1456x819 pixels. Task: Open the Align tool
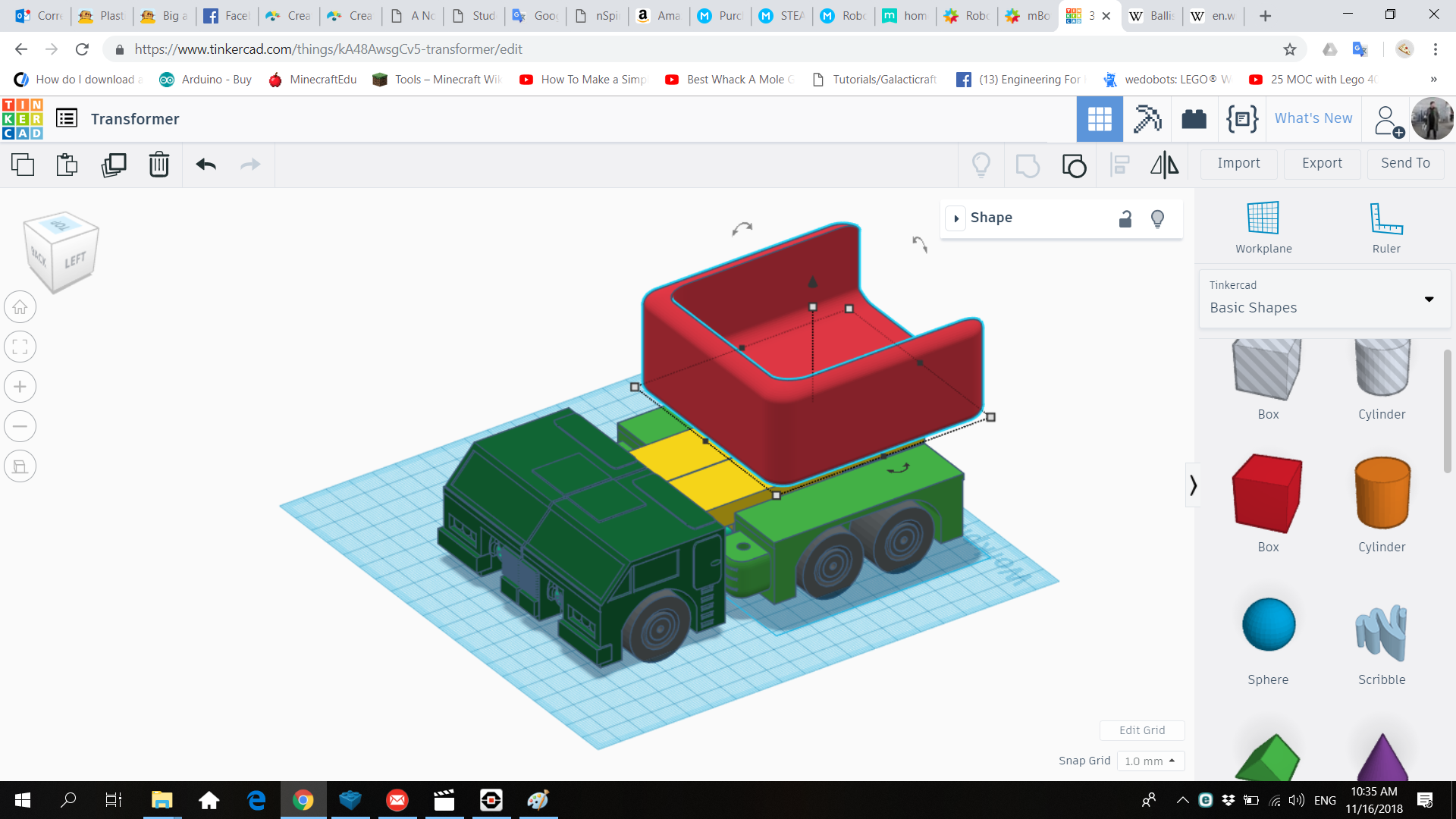(1119, 164)
